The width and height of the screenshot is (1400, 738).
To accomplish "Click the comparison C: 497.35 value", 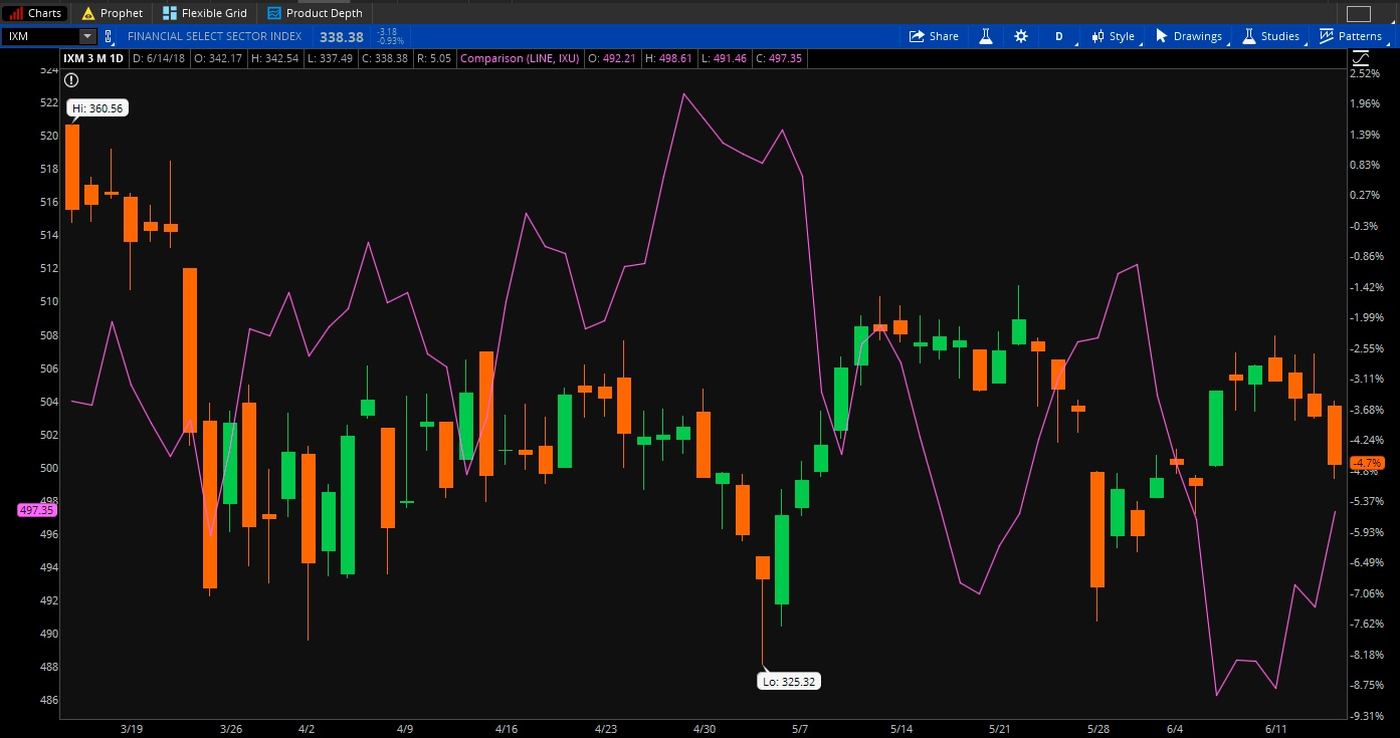I will pos(781,58).
